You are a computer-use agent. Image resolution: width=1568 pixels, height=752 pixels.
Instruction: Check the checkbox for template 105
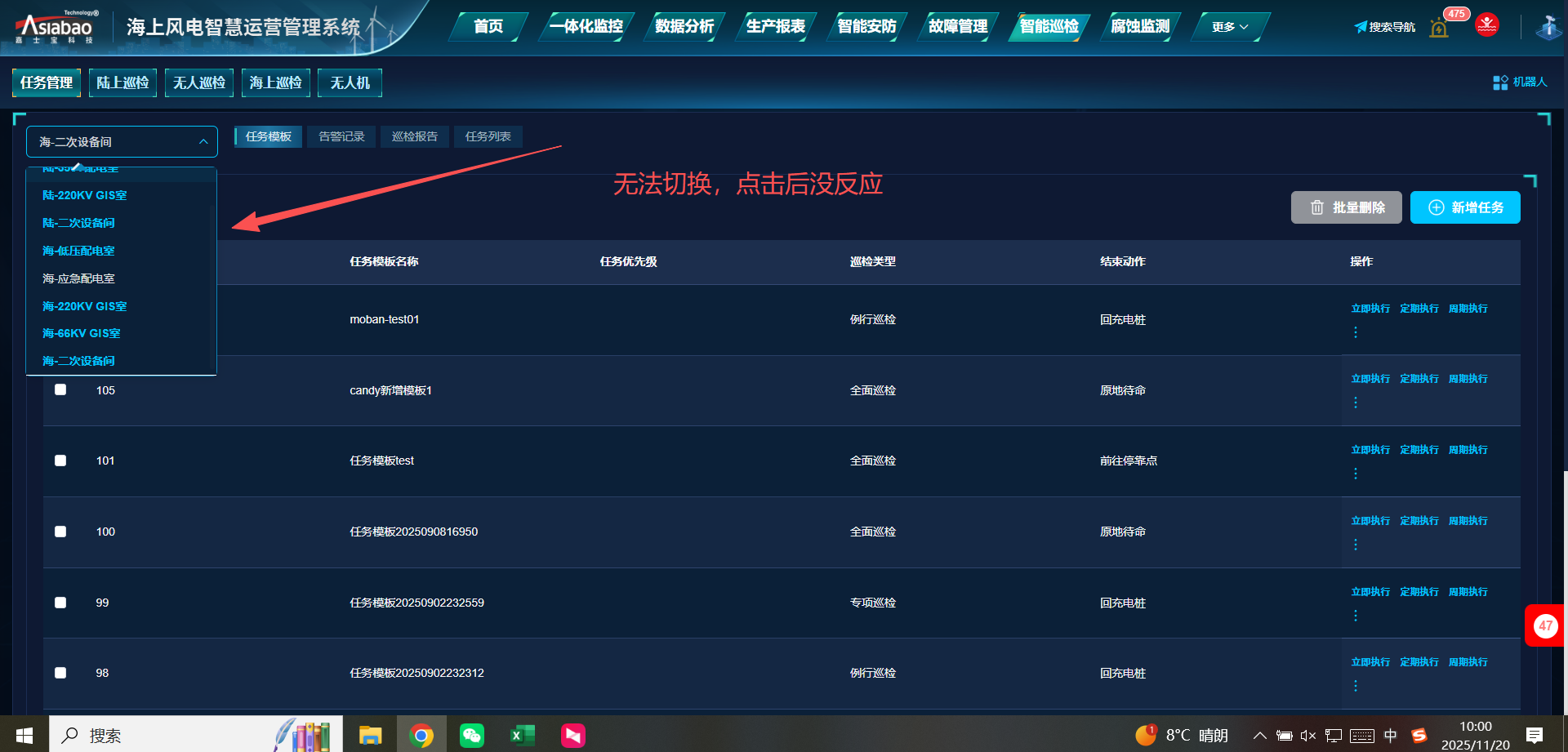click(60, 389)
